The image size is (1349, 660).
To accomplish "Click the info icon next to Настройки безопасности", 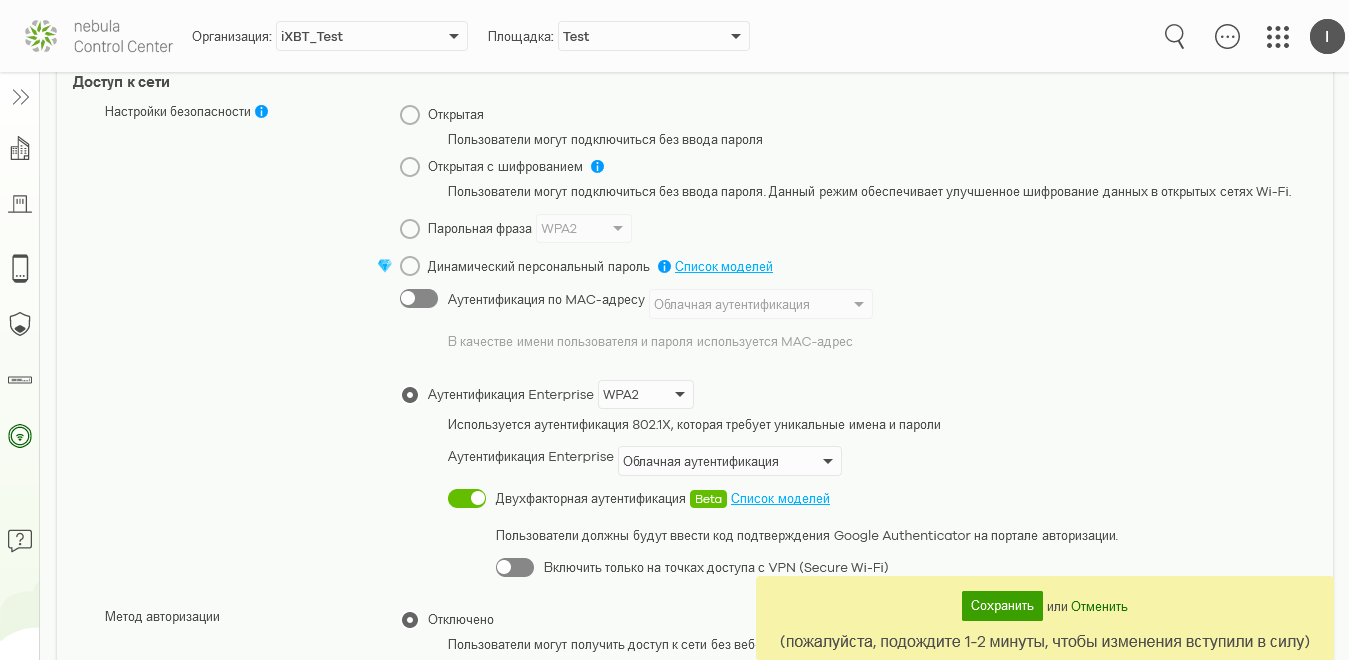I will [262, 112].
